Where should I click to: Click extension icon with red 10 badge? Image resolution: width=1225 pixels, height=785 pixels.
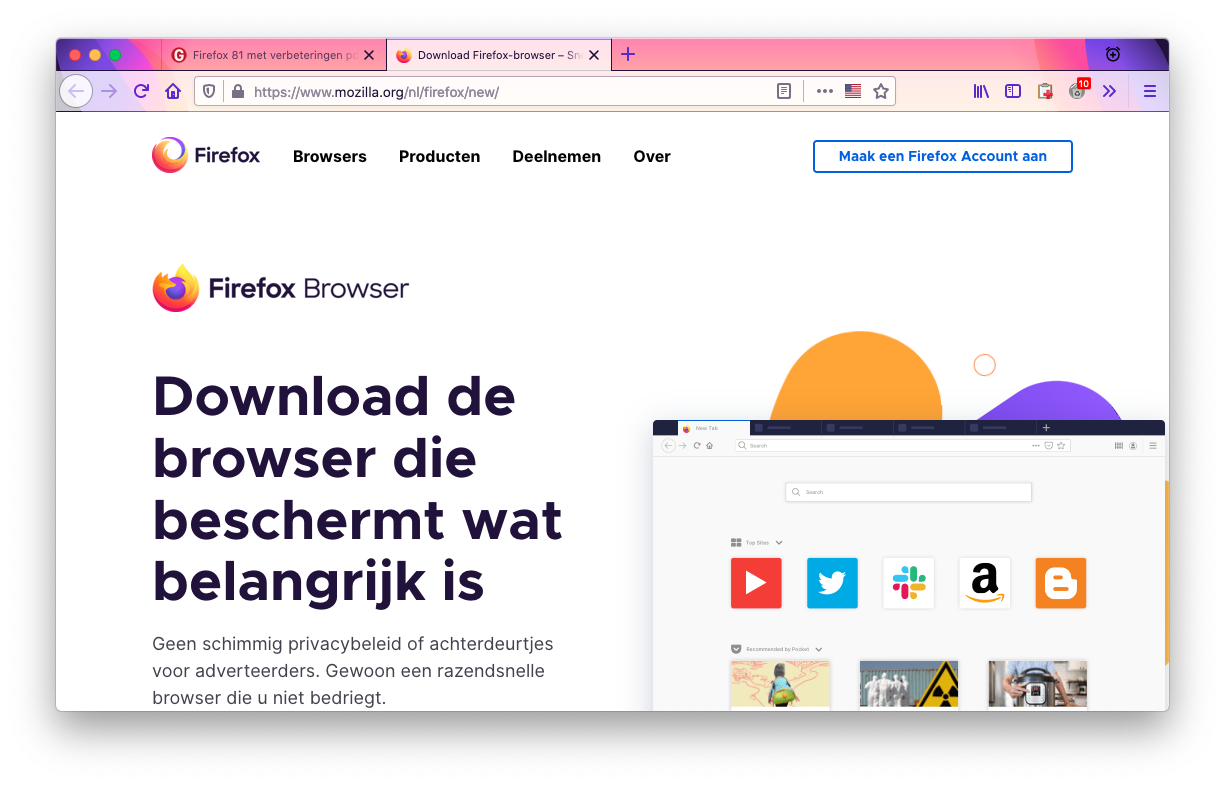tap(1077, 91)
